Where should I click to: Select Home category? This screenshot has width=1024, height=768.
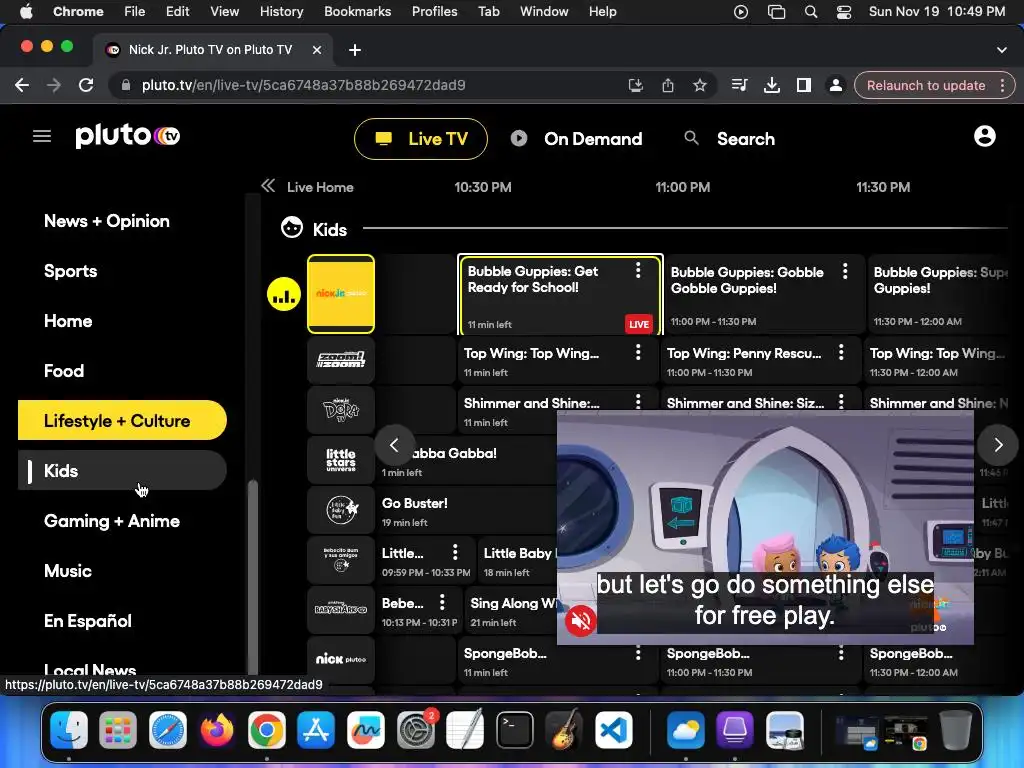[x=68, y=321]
